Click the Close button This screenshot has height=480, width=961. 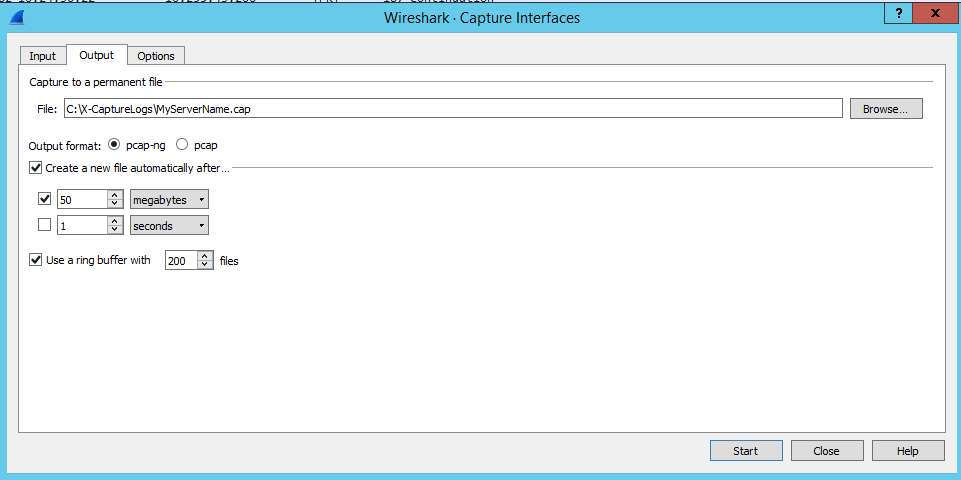pyautogui.click(x=827, y=451)
